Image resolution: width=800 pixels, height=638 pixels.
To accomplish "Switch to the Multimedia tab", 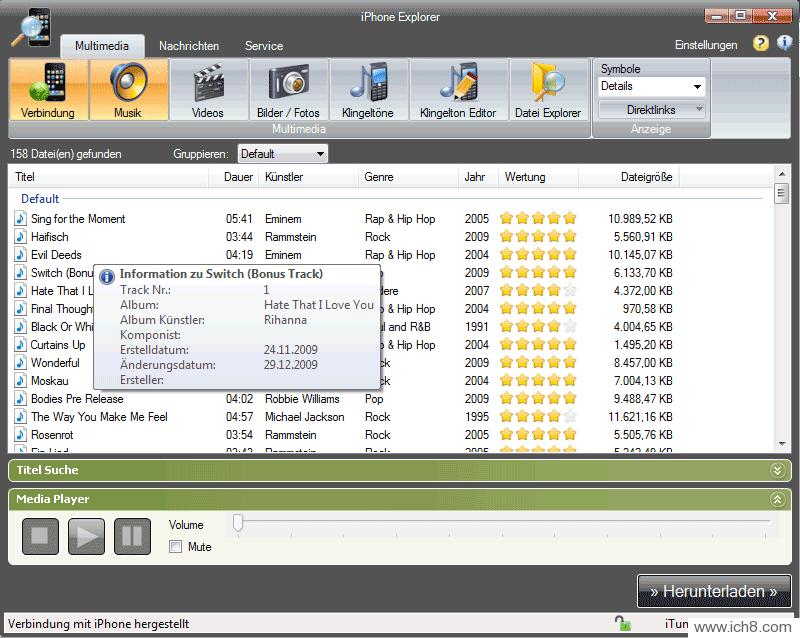I will (102, 46).
